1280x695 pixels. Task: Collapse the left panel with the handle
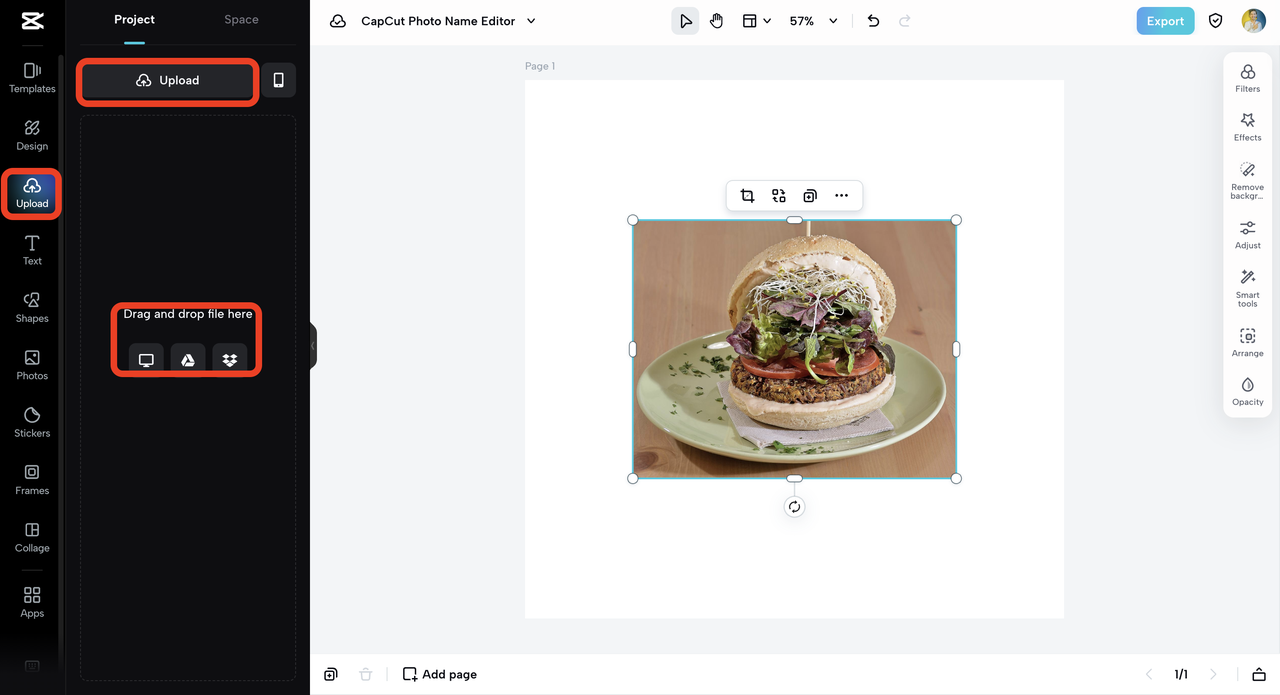(x=313, y=346)
